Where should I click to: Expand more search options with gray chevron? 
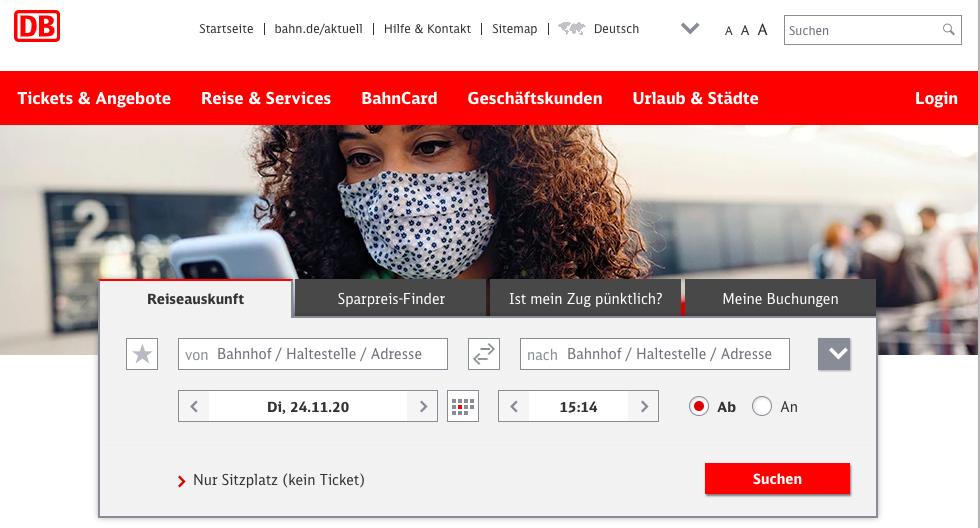coord(834,354)
